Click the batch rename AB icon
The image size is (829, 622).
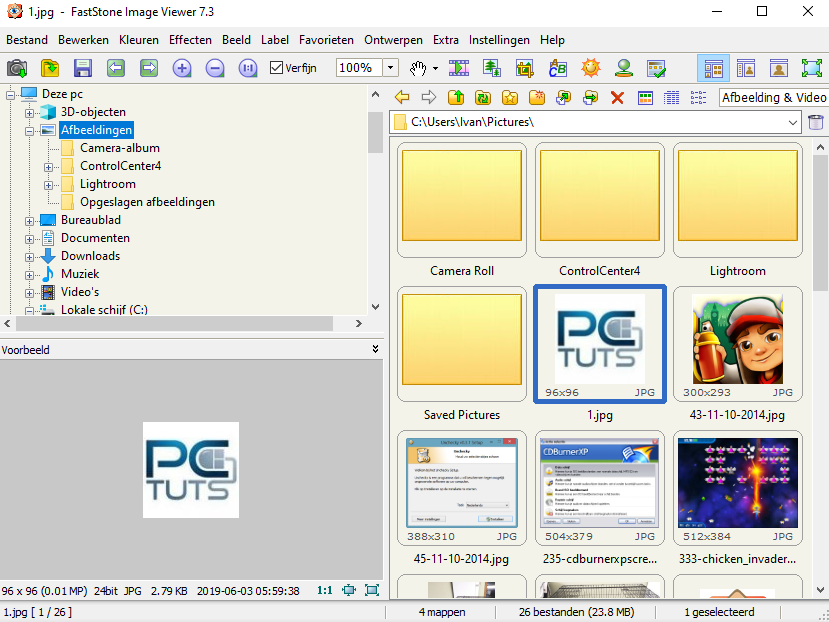(x=558, y=68)
